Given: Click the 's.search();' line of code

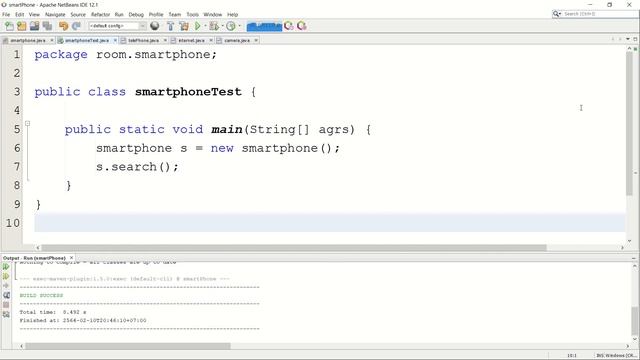Looking at the screenshot, I should click(137, 167).
